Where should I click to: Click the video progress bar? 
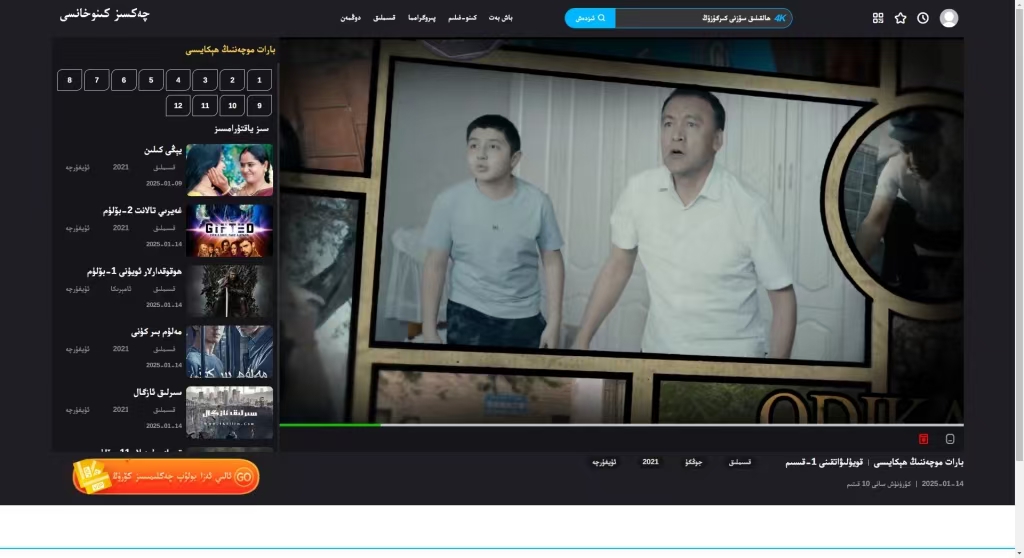[620, 425]
